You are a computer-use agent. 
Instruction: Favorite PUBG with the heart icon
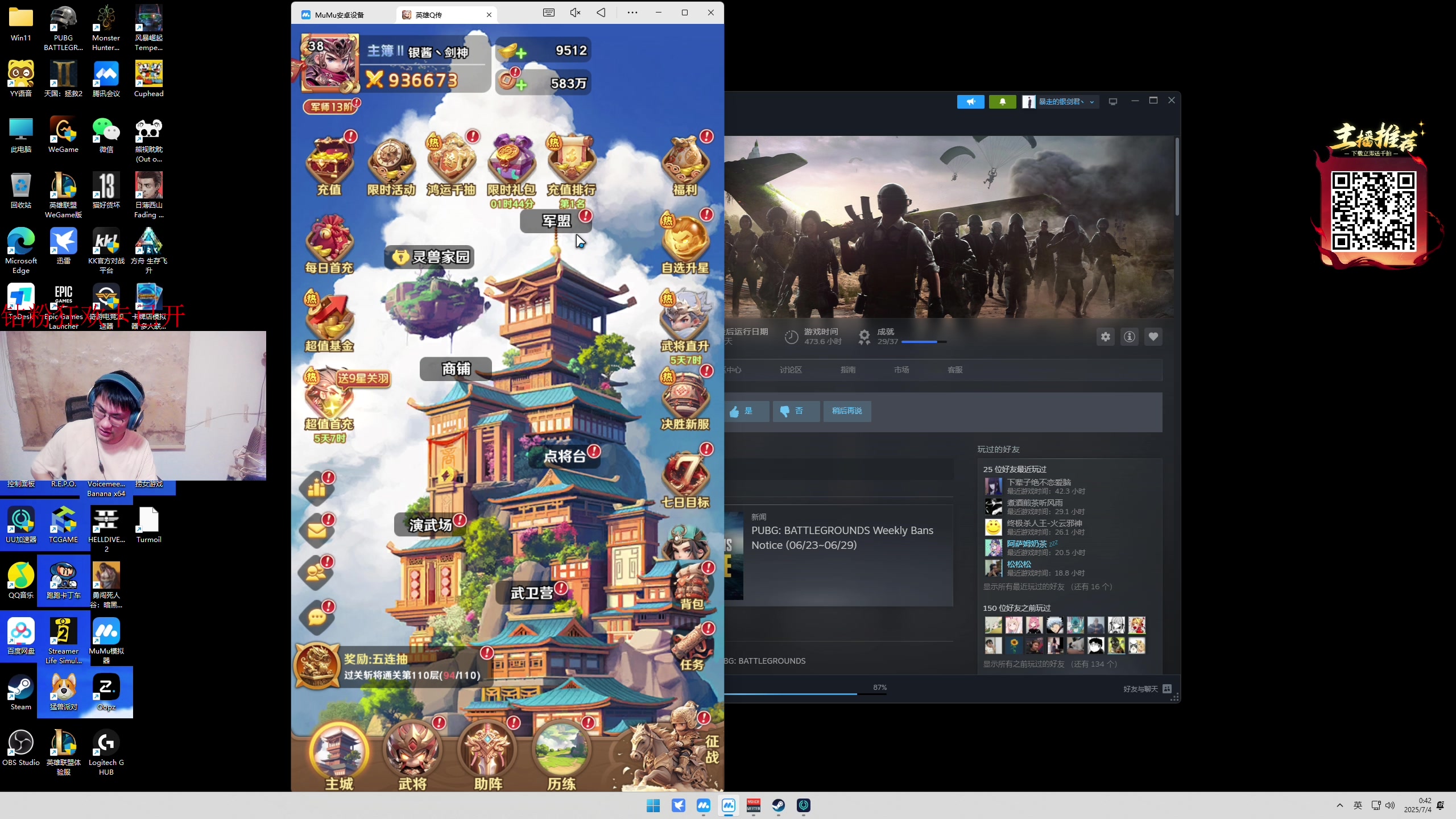pyautogui.click(x=1153, y=337)
